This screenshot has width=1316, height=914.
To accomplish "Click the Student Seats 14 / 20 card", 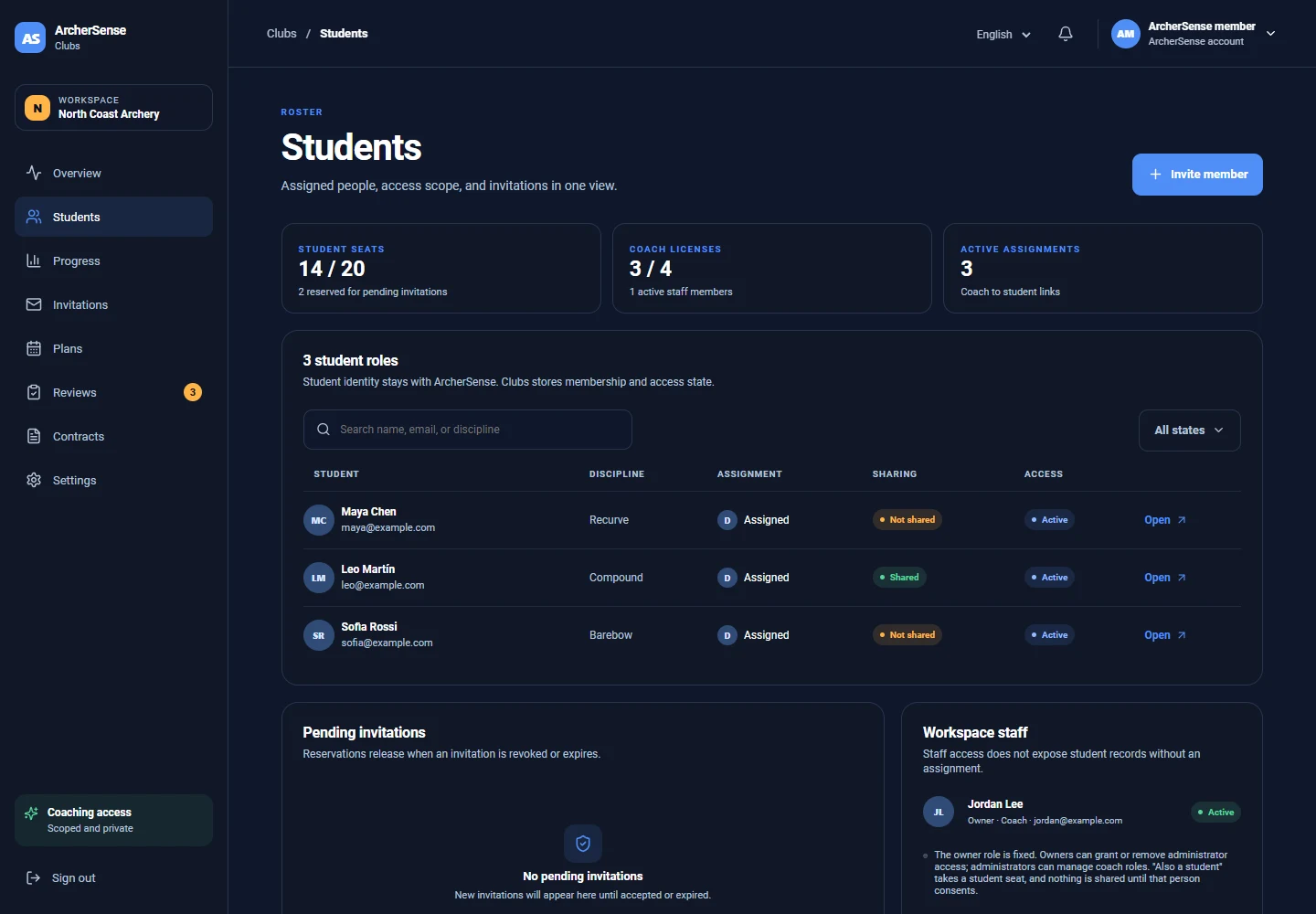I will pos(441,269).
